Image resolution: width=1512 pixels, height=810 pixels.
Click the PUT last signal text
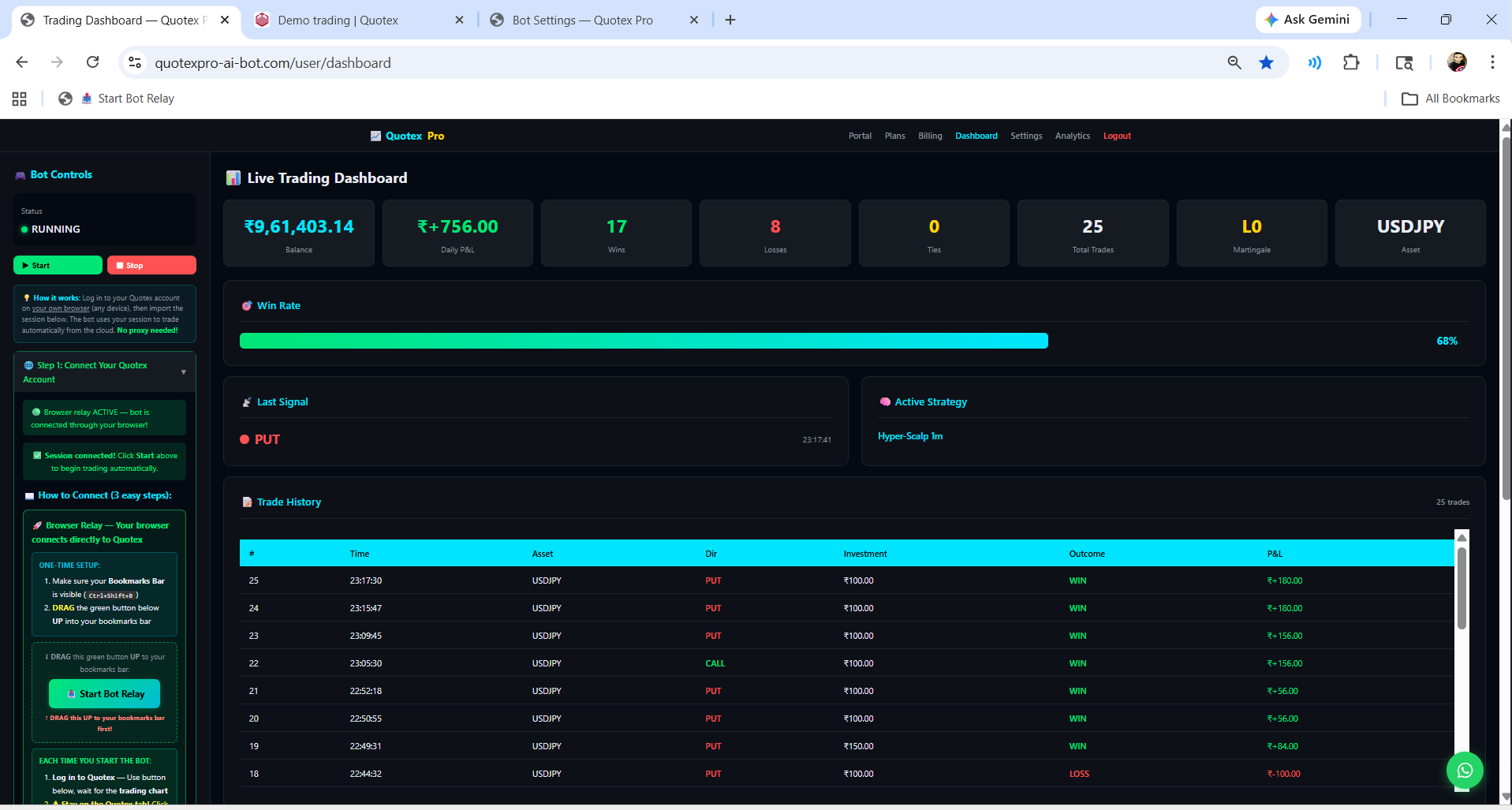tap(267, 439)
